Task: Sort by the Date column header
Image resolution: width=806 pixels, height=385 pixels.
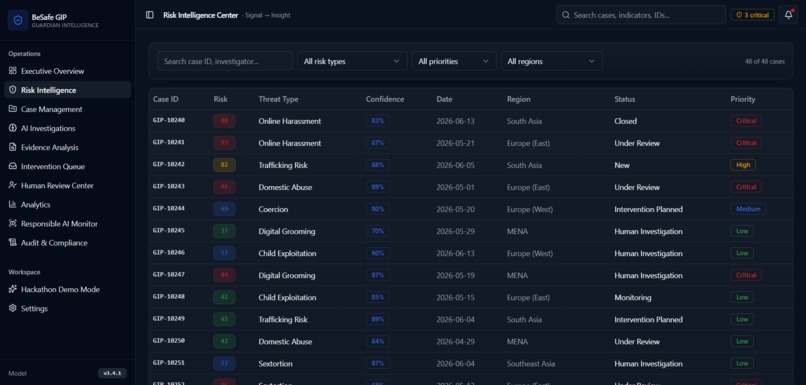Action: (444, 99)
